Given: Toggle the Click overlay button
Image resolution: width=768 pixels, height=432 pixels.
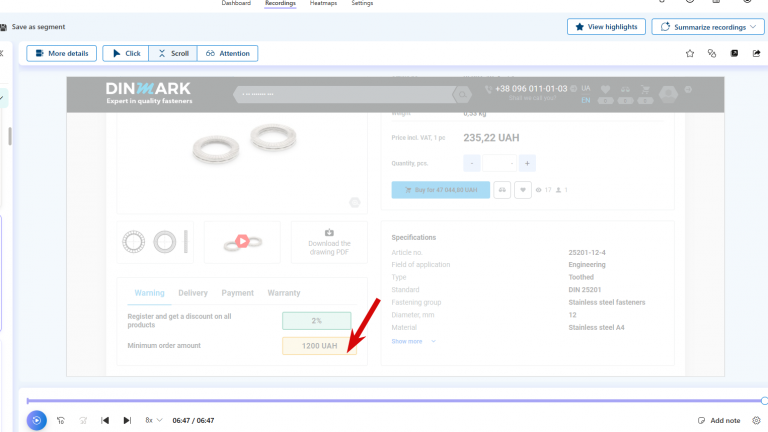Looking at the screenshot, I should (126, 53).
